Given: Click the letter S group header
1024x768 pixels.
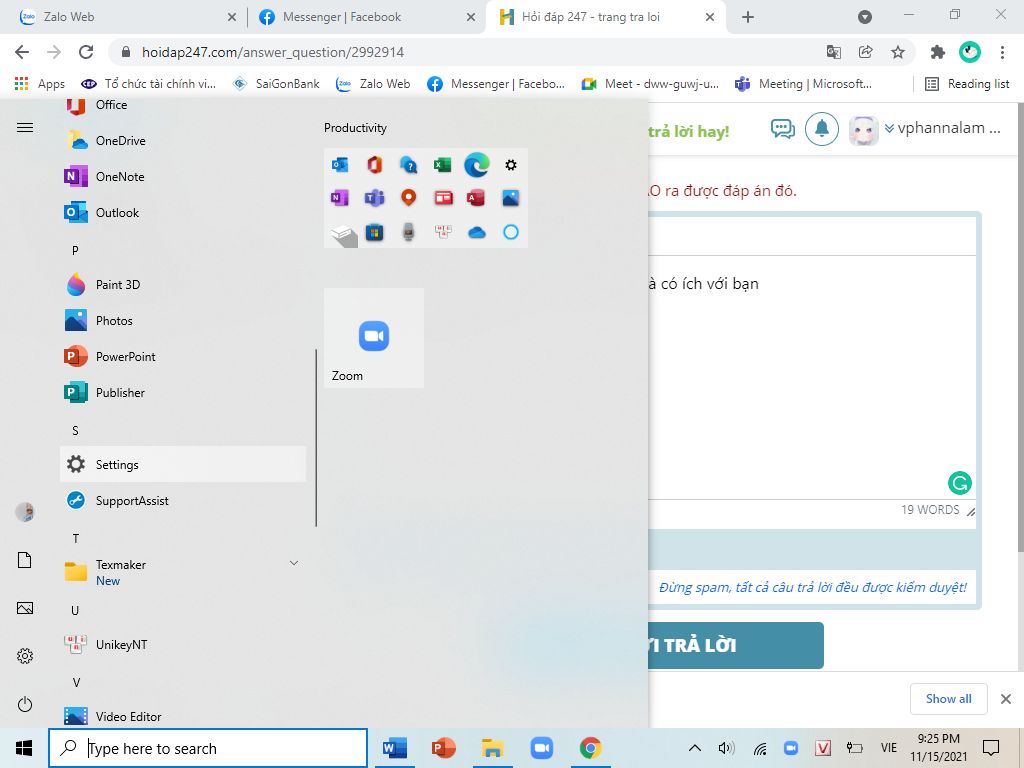Looking at the screenshot, I should coord(75,430).
